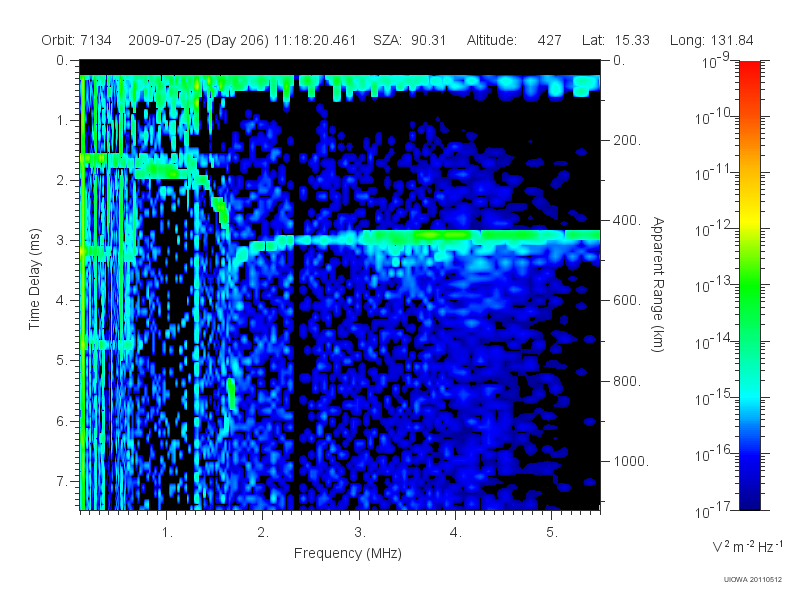The height and width of the screenshot is (600, 800).
Task: Click the 0. tick label on time delay axis
Action: coord(62,60)
